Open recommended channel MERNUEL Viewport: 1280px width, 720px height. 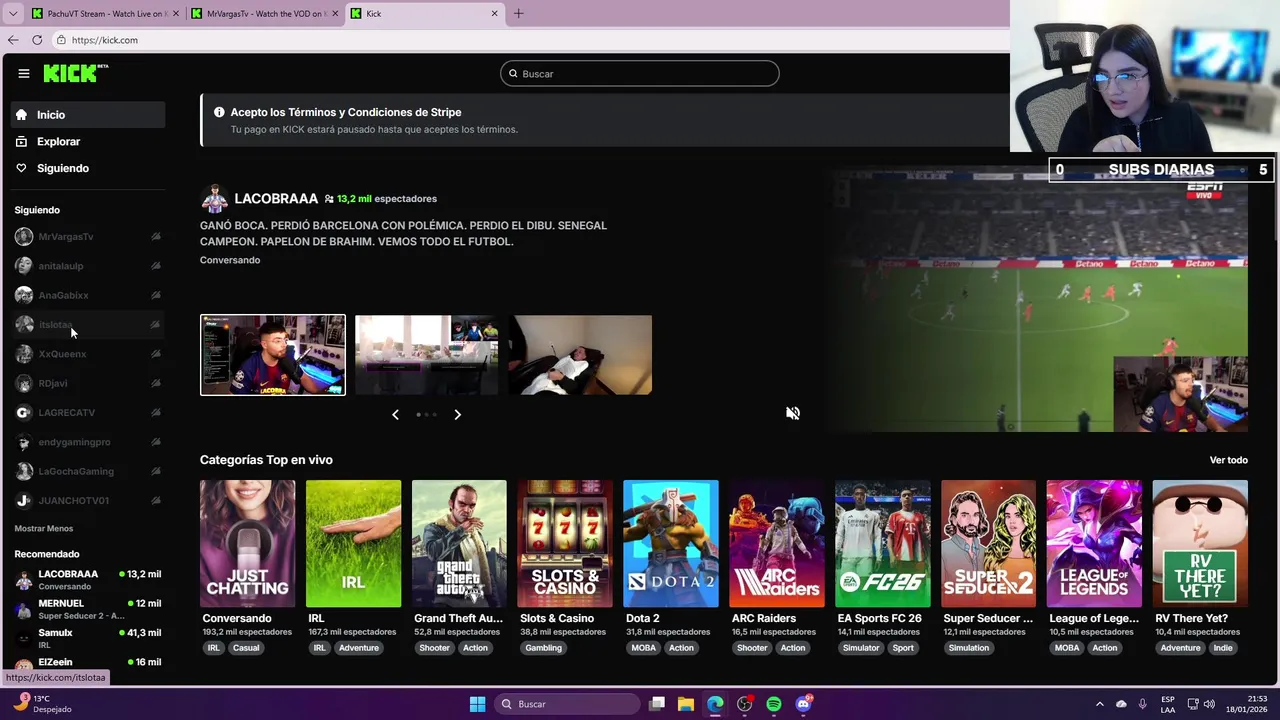click(88, 609)
